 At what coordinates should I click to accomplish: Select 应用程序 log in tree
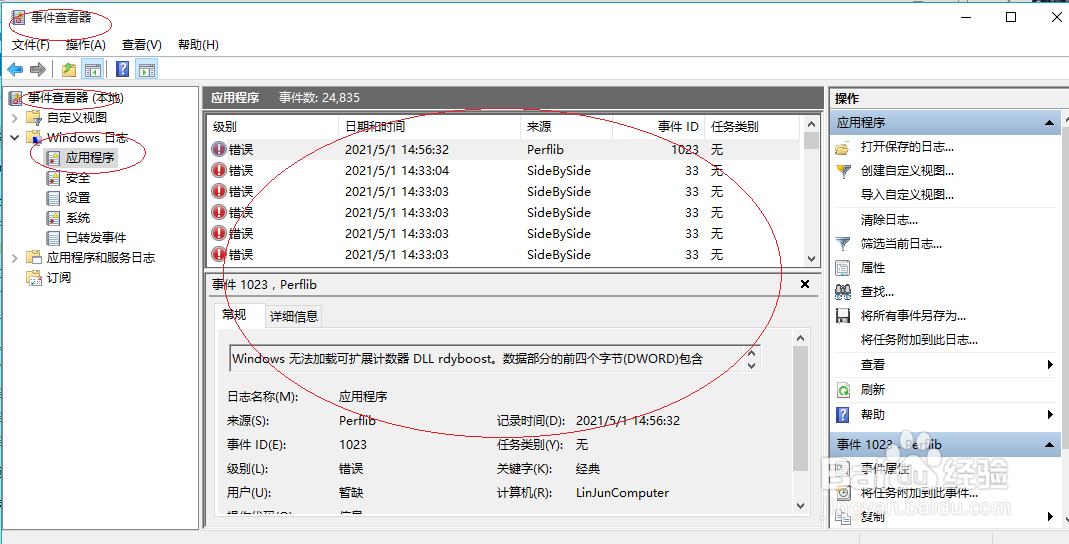click(89, 158)
